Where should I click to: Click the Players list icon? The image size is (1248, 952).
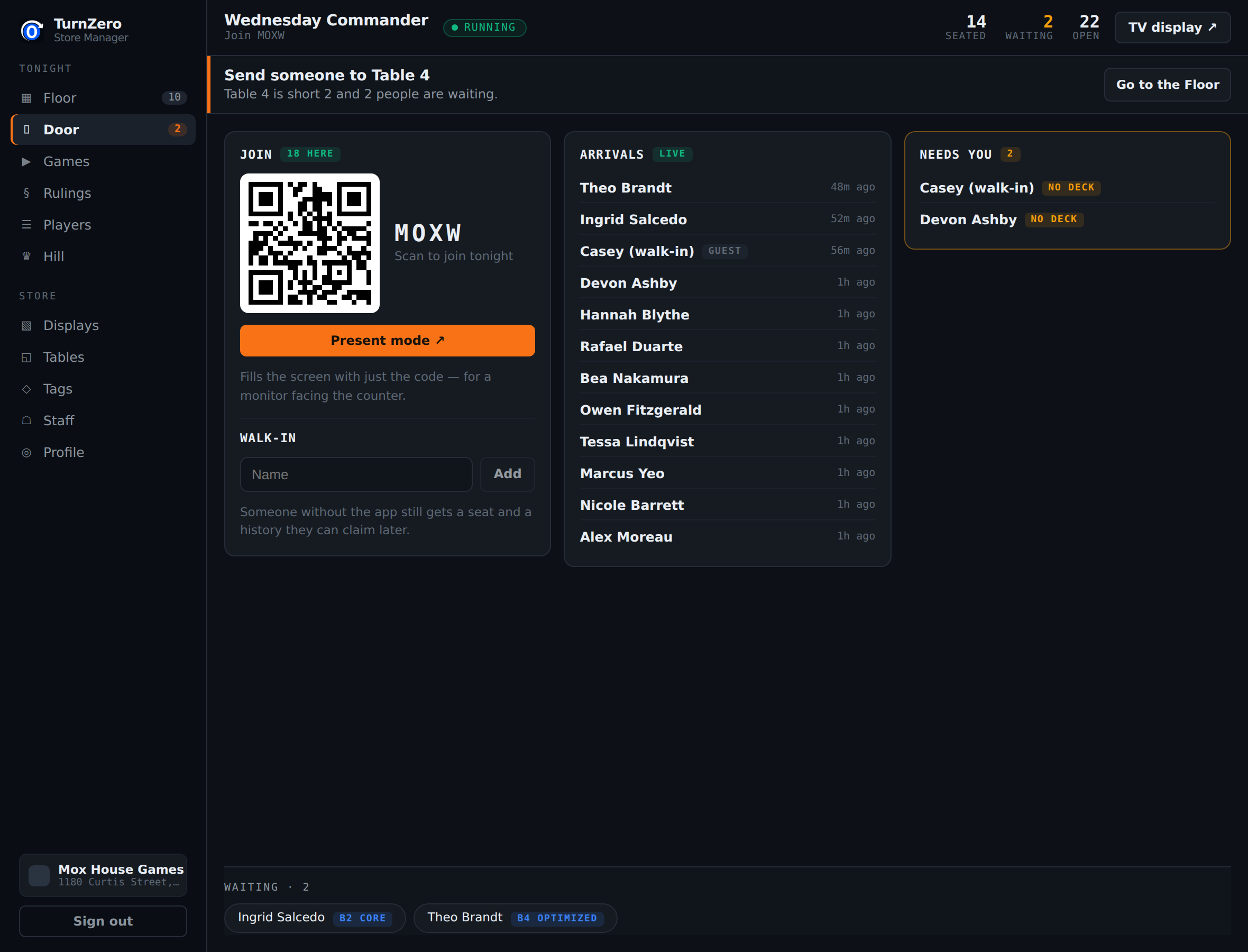[26, 225]
